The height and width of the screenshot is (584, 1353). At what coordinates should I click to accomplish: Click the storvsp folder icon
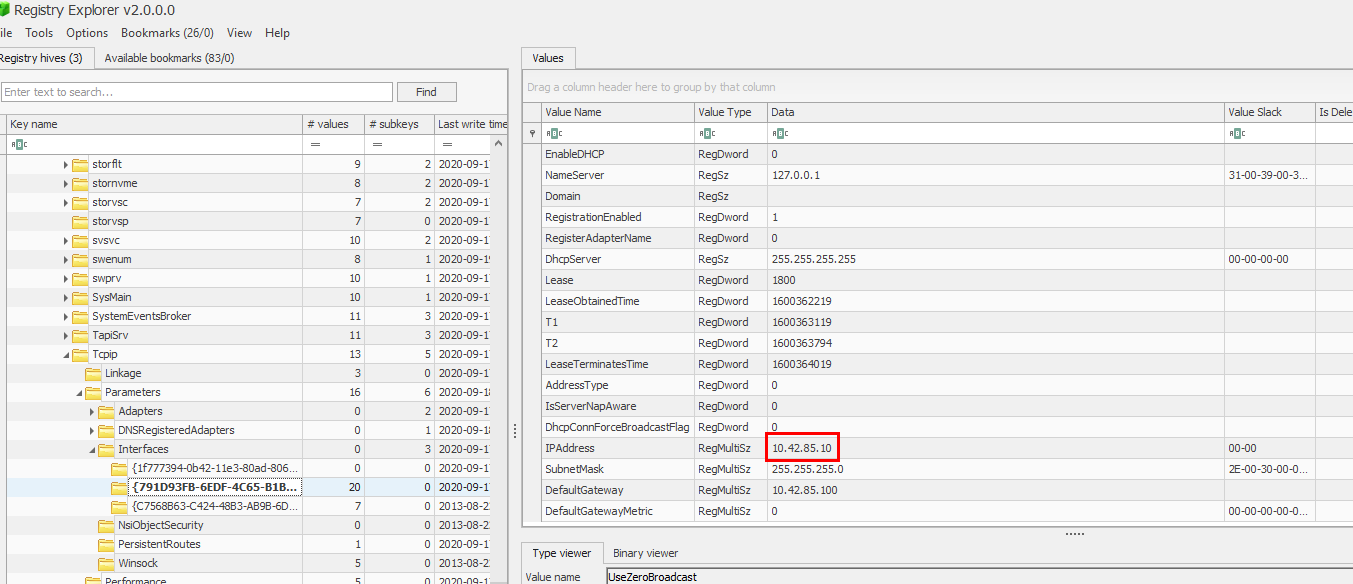[80, 221]
